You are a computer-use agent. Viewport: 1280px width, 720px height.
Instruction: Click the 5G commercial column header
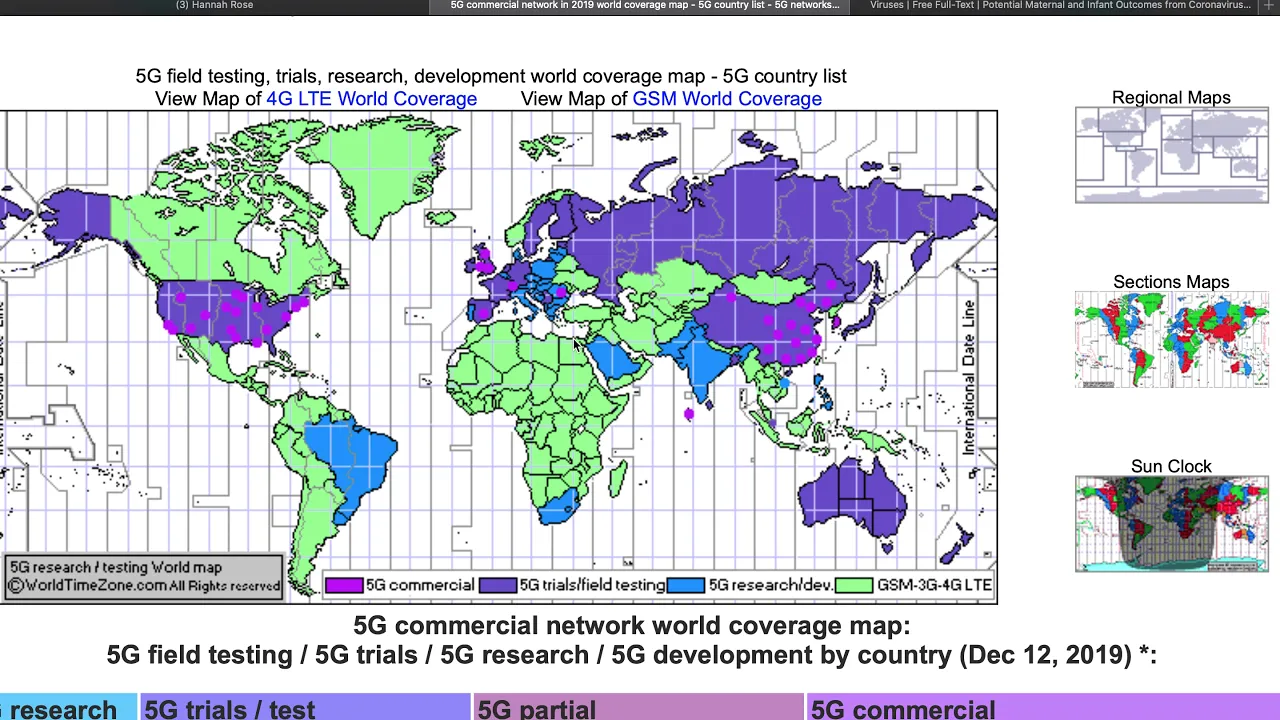(x=903, y=709)
